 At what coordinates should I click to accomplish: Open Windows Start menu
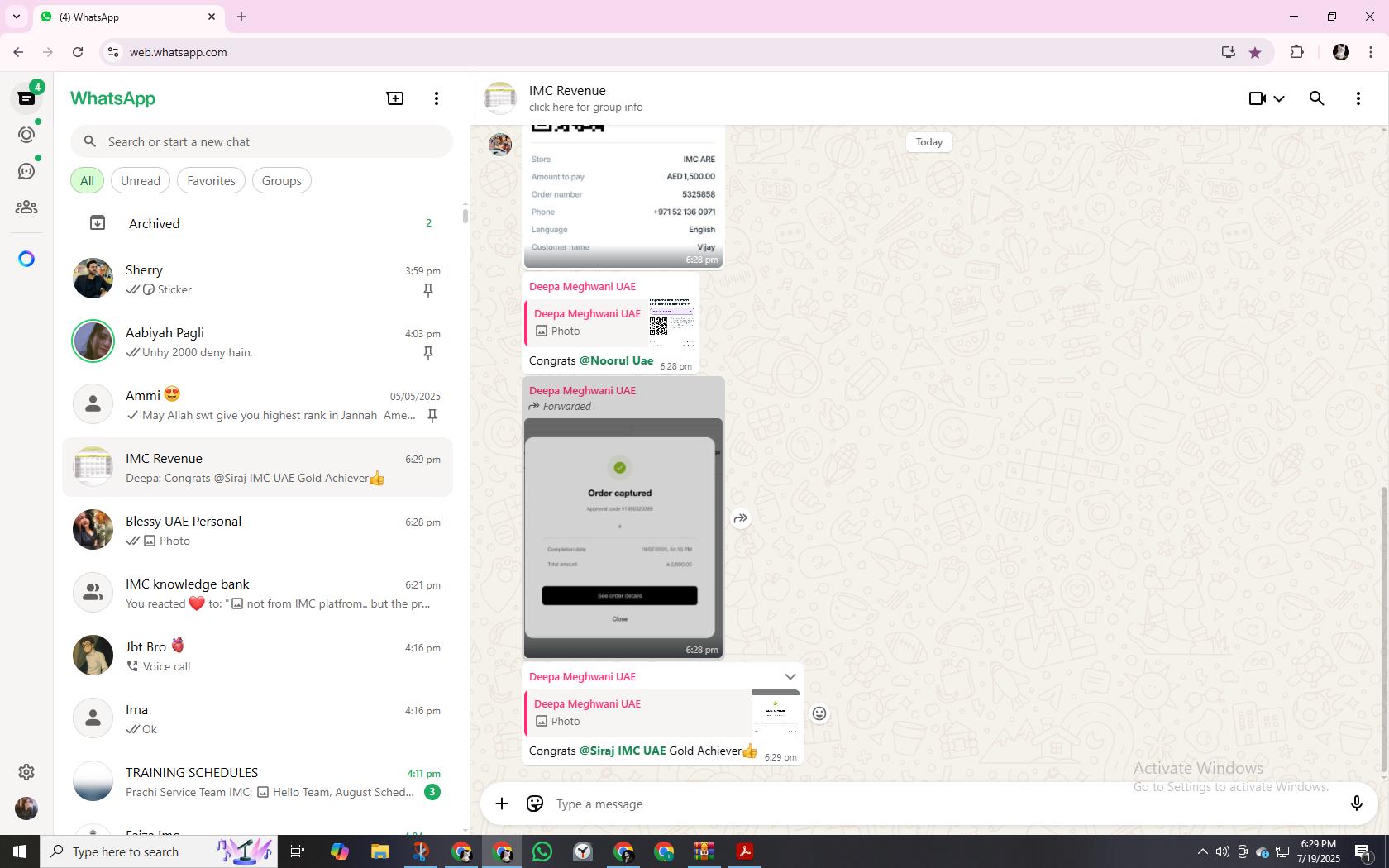pos(20,851)
